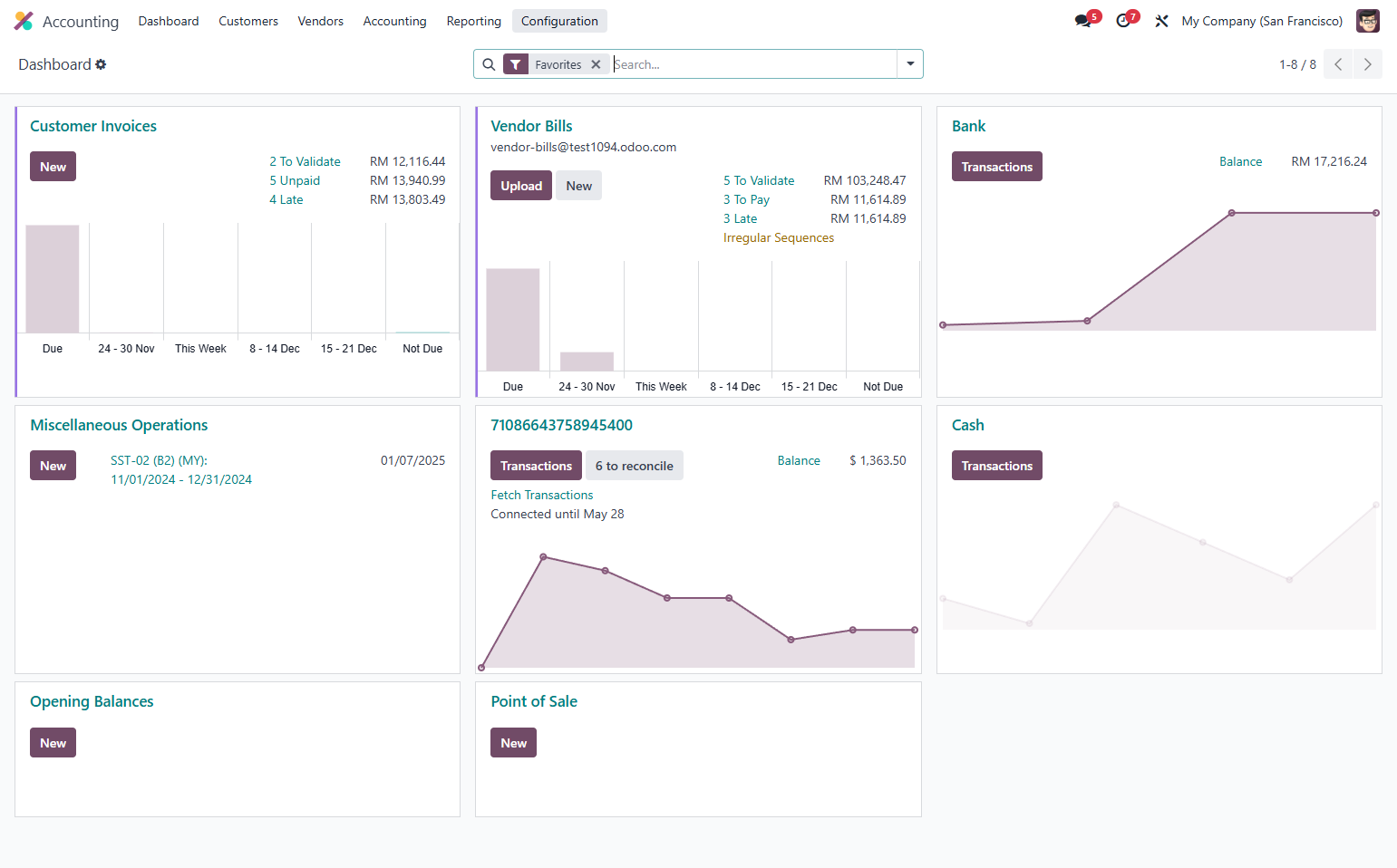Open the Customers menu
This screenshot has width=1397, height=868.
(248, 21)
